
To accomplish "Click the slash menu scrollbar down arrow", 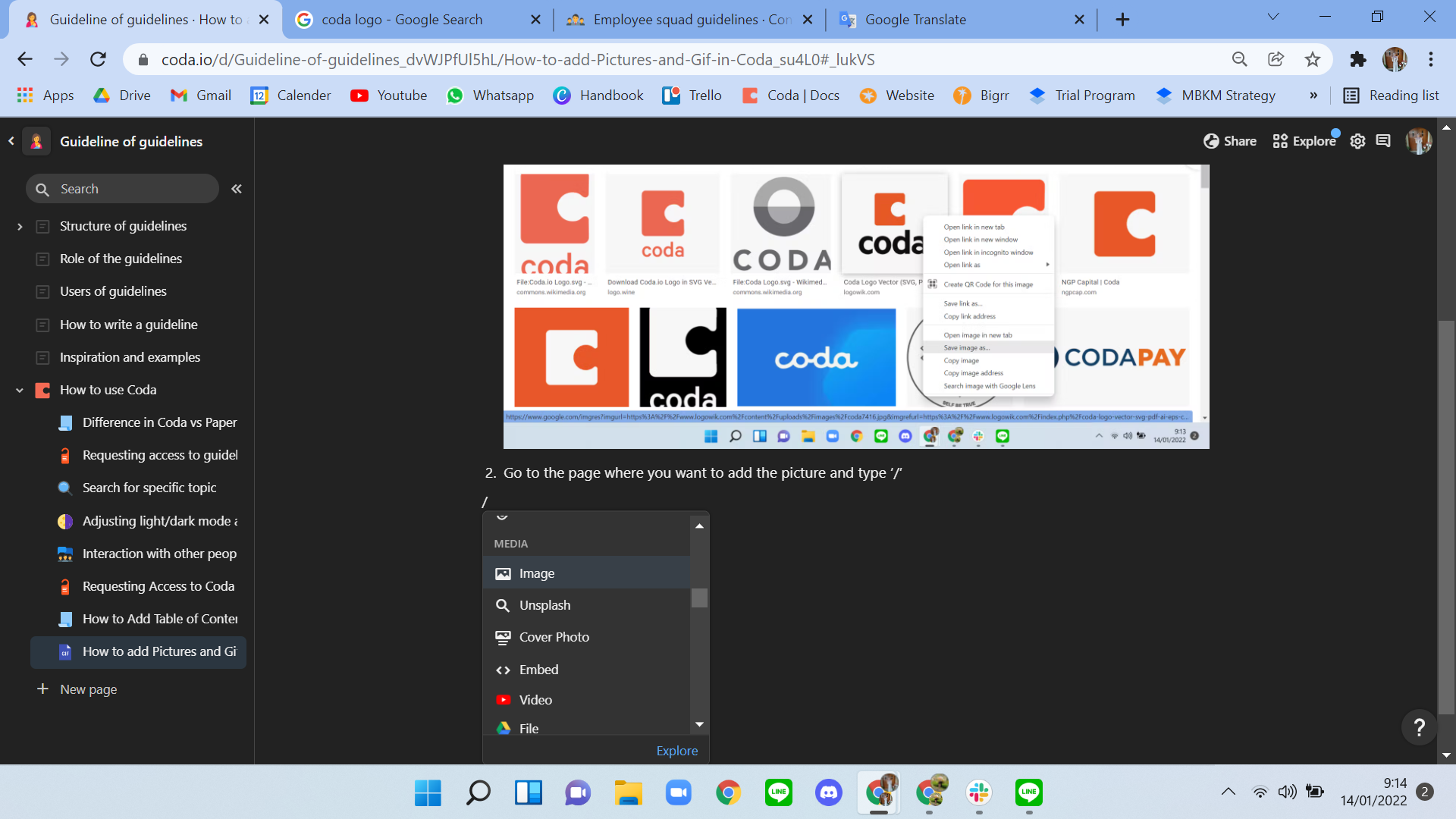I will (699, 725).
